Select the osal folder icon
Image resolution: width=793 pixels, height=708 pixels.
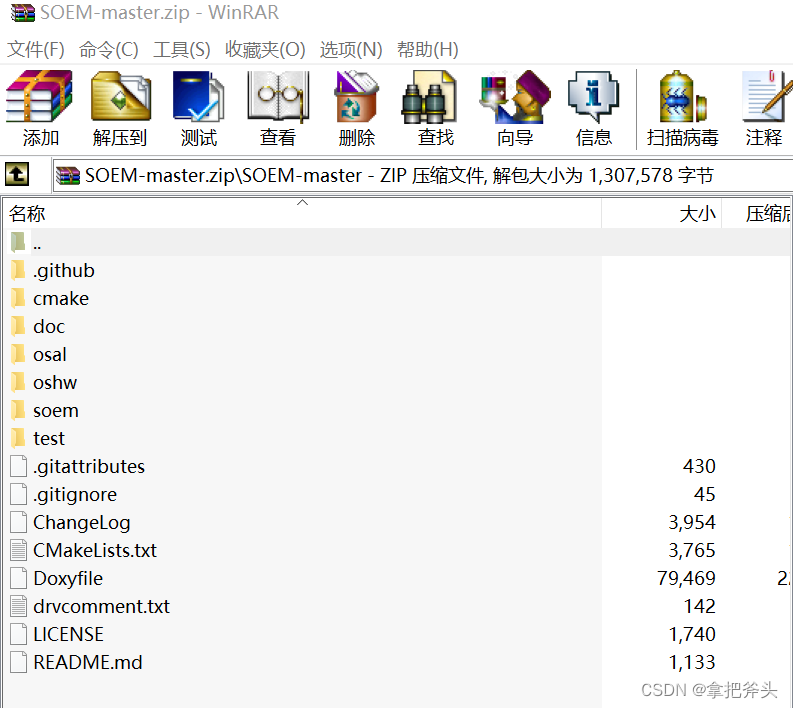[18, 354]
